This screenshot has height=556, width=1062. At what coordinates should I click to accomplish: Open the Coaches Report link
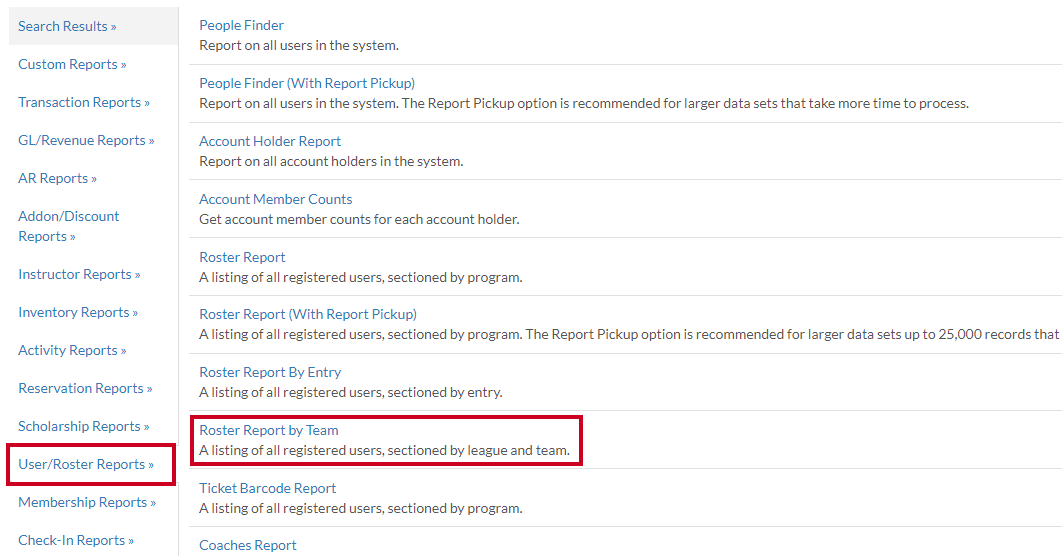(247, 545)
